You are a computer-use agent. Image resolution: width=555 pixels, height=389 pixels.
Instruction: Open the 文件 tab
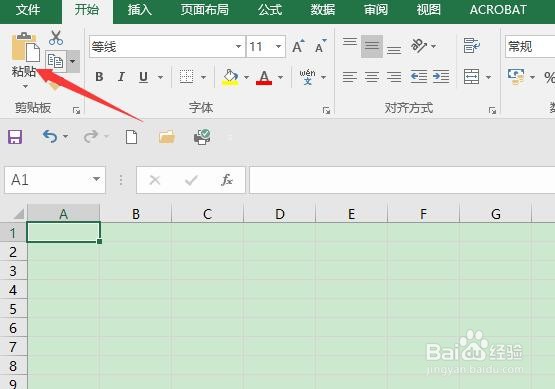[x=28, y=10]
